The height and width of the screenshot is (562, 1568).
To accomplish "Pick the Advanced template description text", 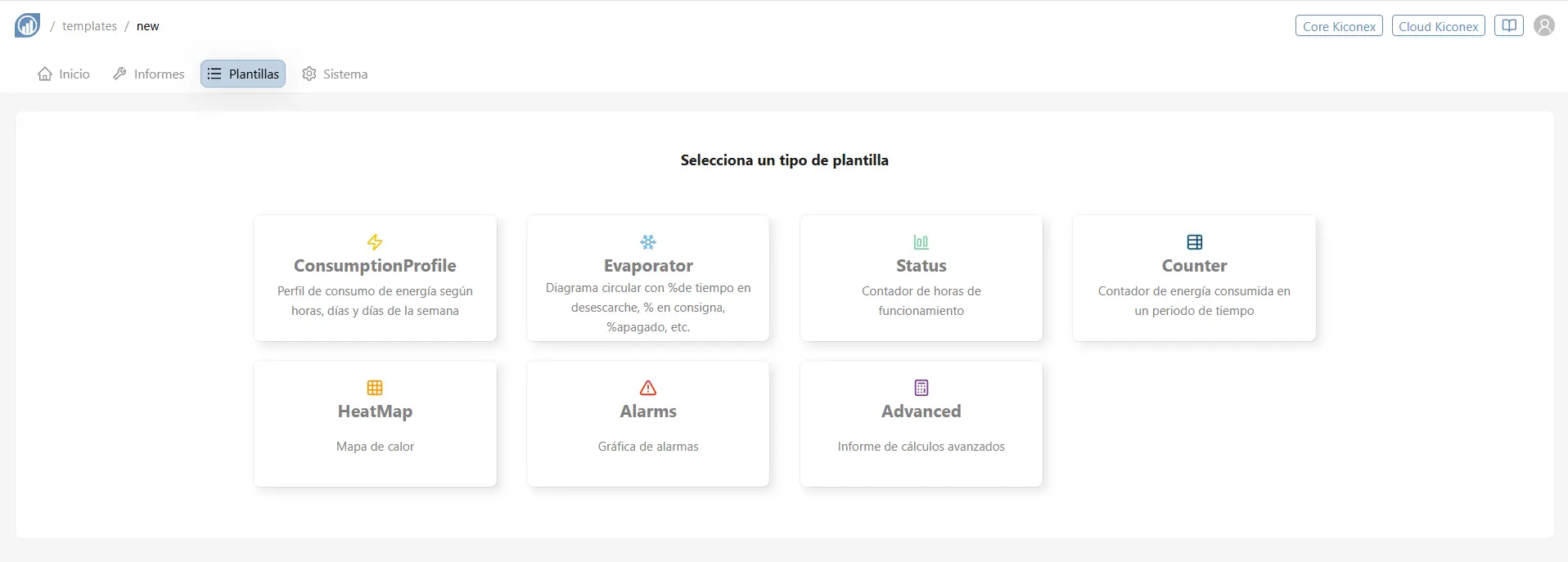I will [x=921, y=447].
